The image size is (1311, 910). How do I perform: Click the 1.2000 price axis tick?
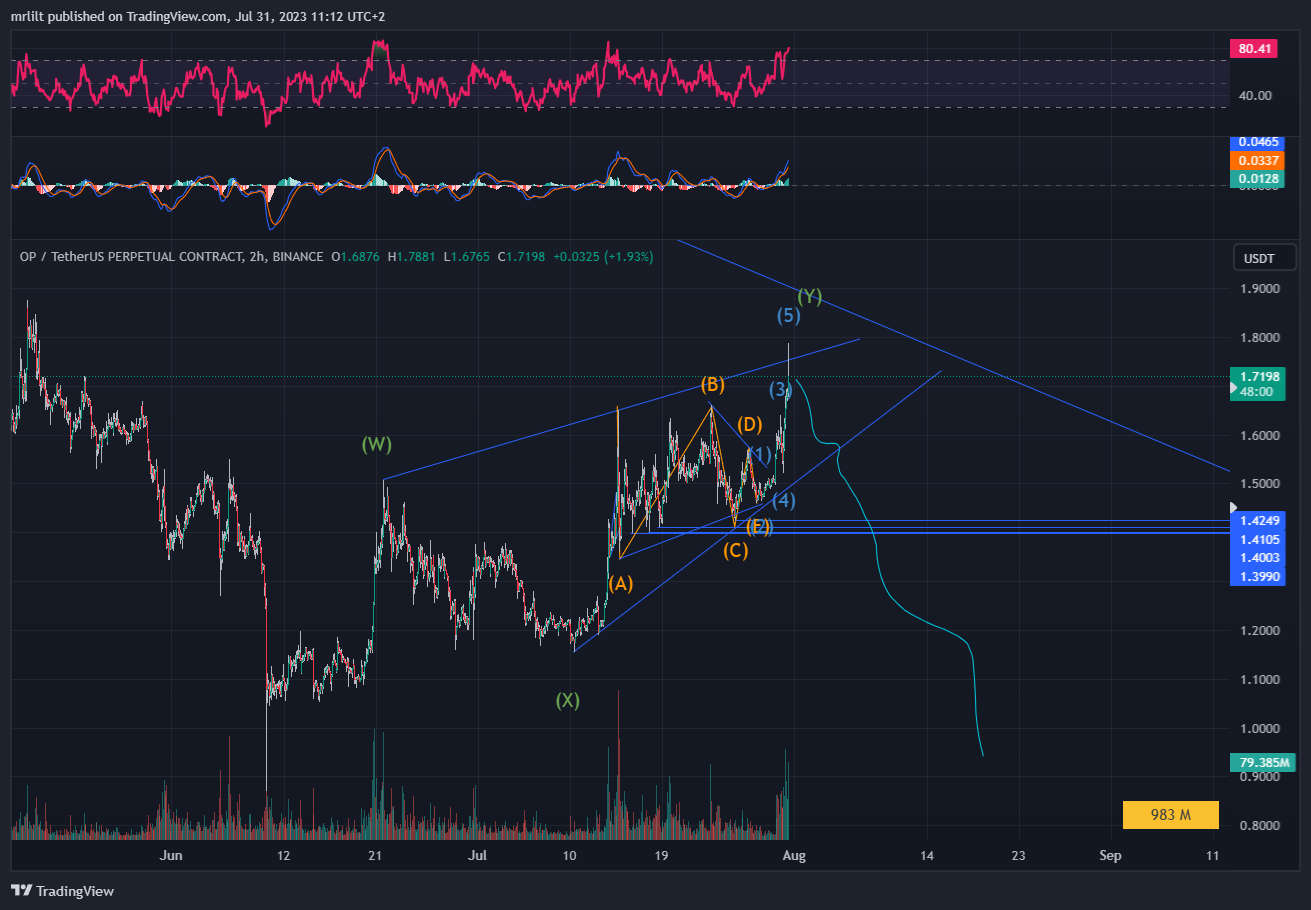(x=1258, y=631)
